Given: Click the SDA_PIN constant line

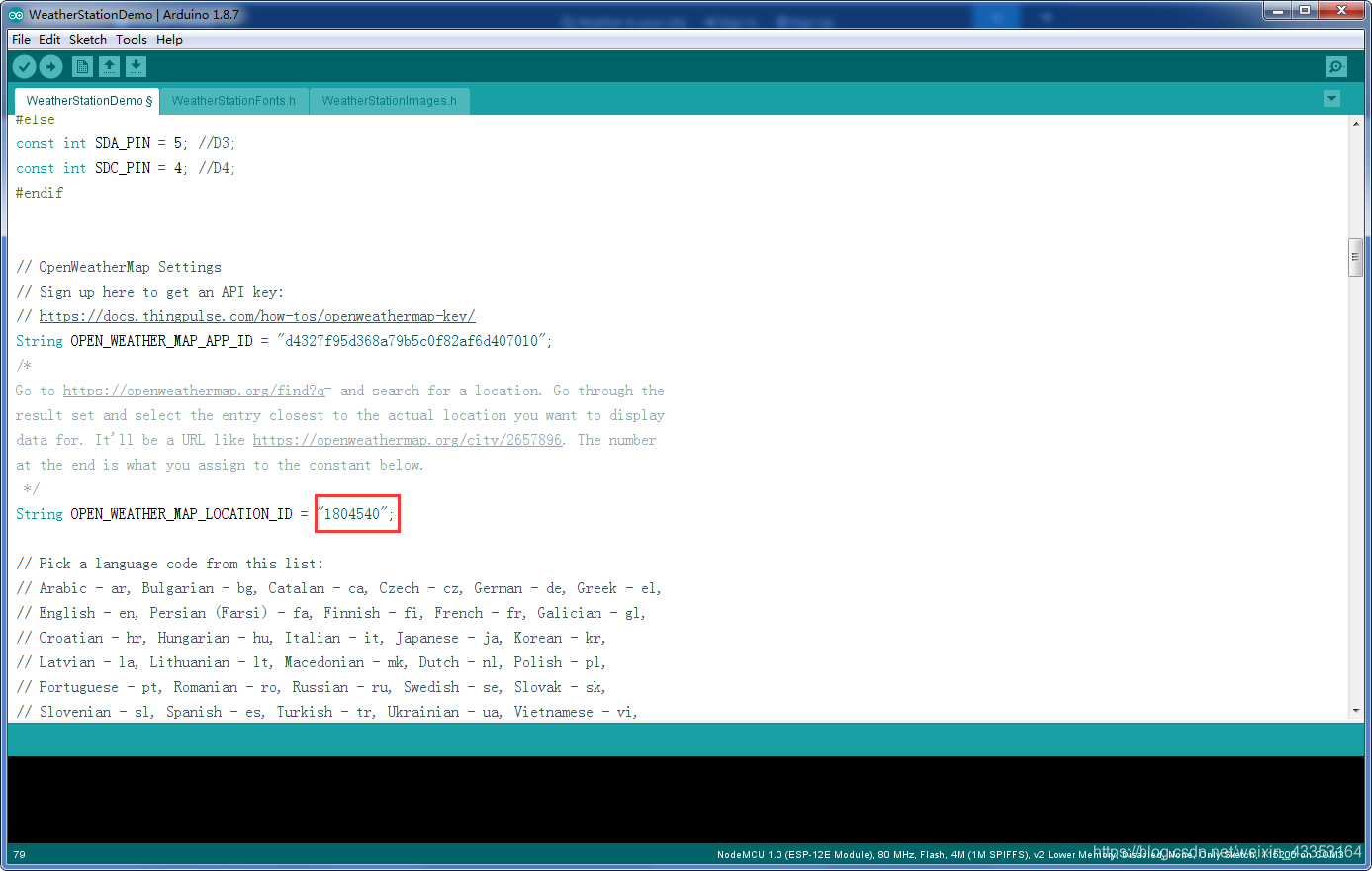Looking at the screenshot, I should [126, 143].
